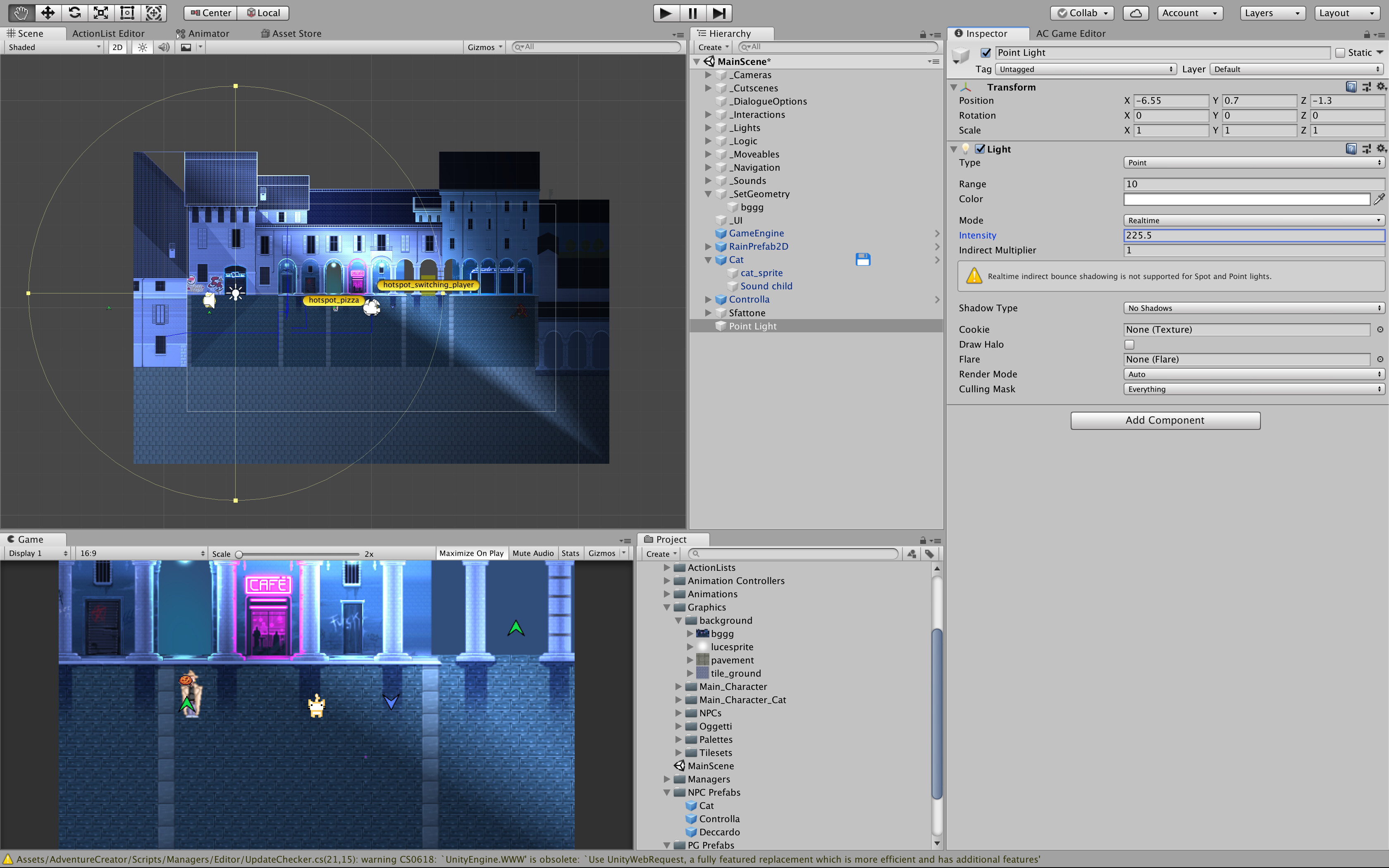Toggle scene lighting sun icon
Image resolution: width=1389 pixels, height=868 pixels.
142,47
